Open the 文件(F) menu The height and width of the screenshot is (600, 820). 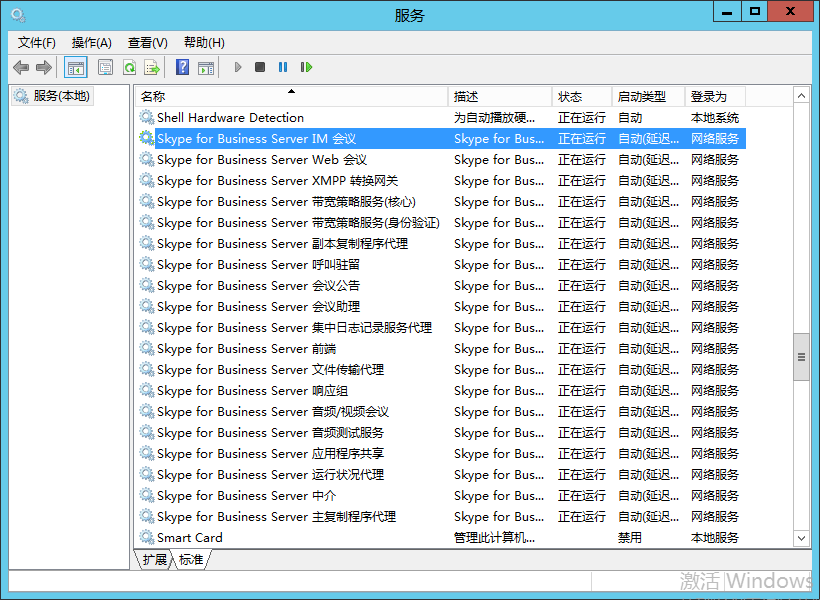37,43
